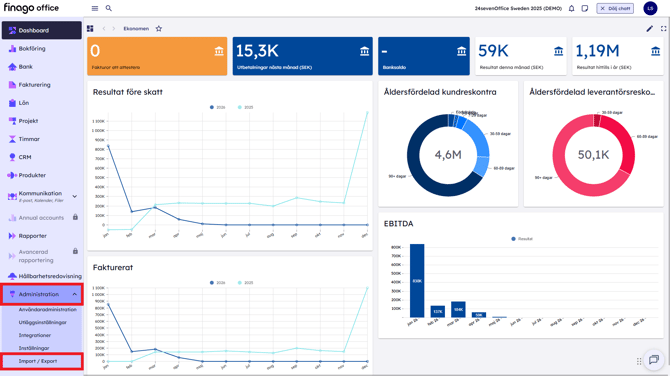Open the 15,3K Utbetalningar card
The width and height of the screenshot is (670, 376).
coord(303,56)
